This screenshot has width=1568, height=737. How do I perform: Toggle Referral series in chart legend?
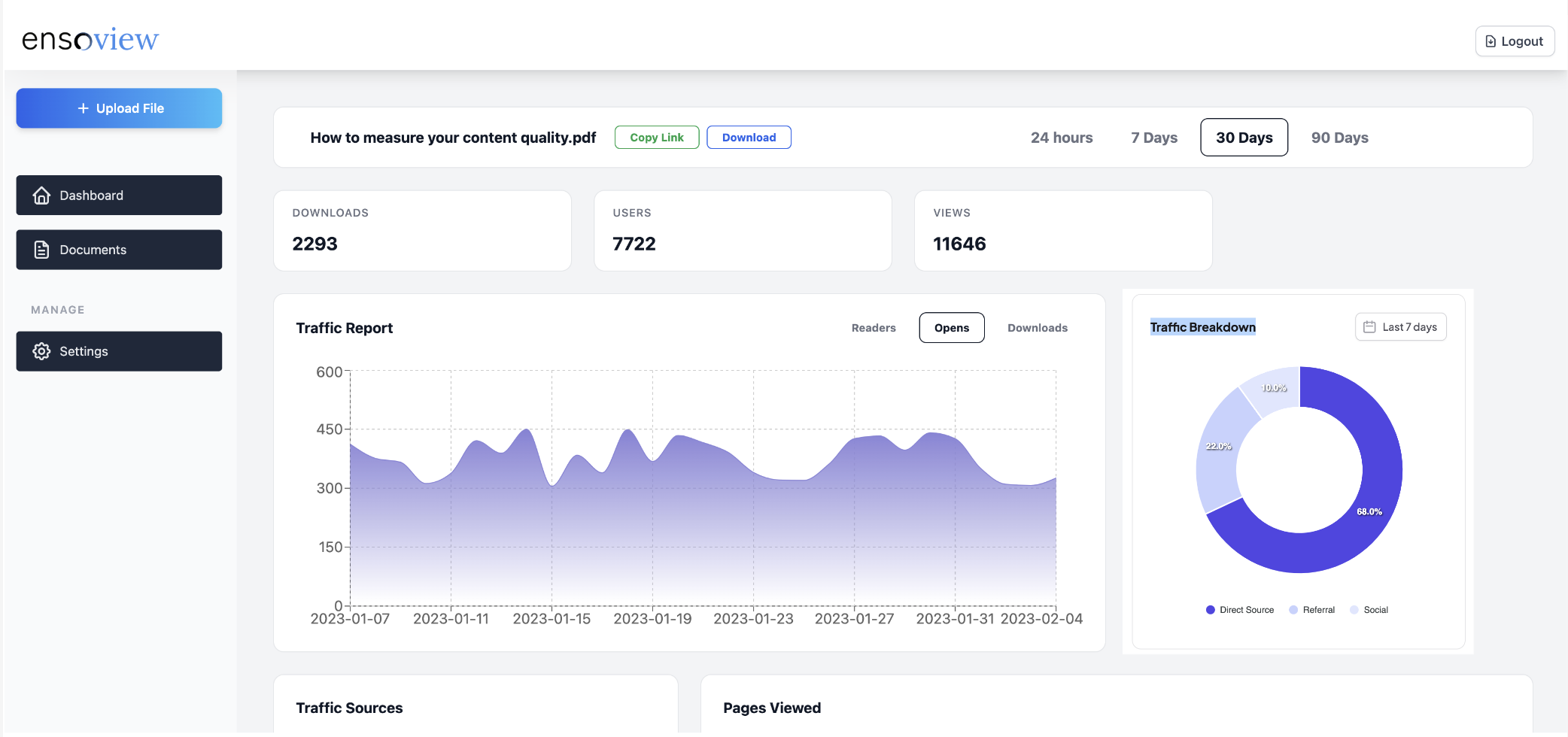click(1311, 610)
